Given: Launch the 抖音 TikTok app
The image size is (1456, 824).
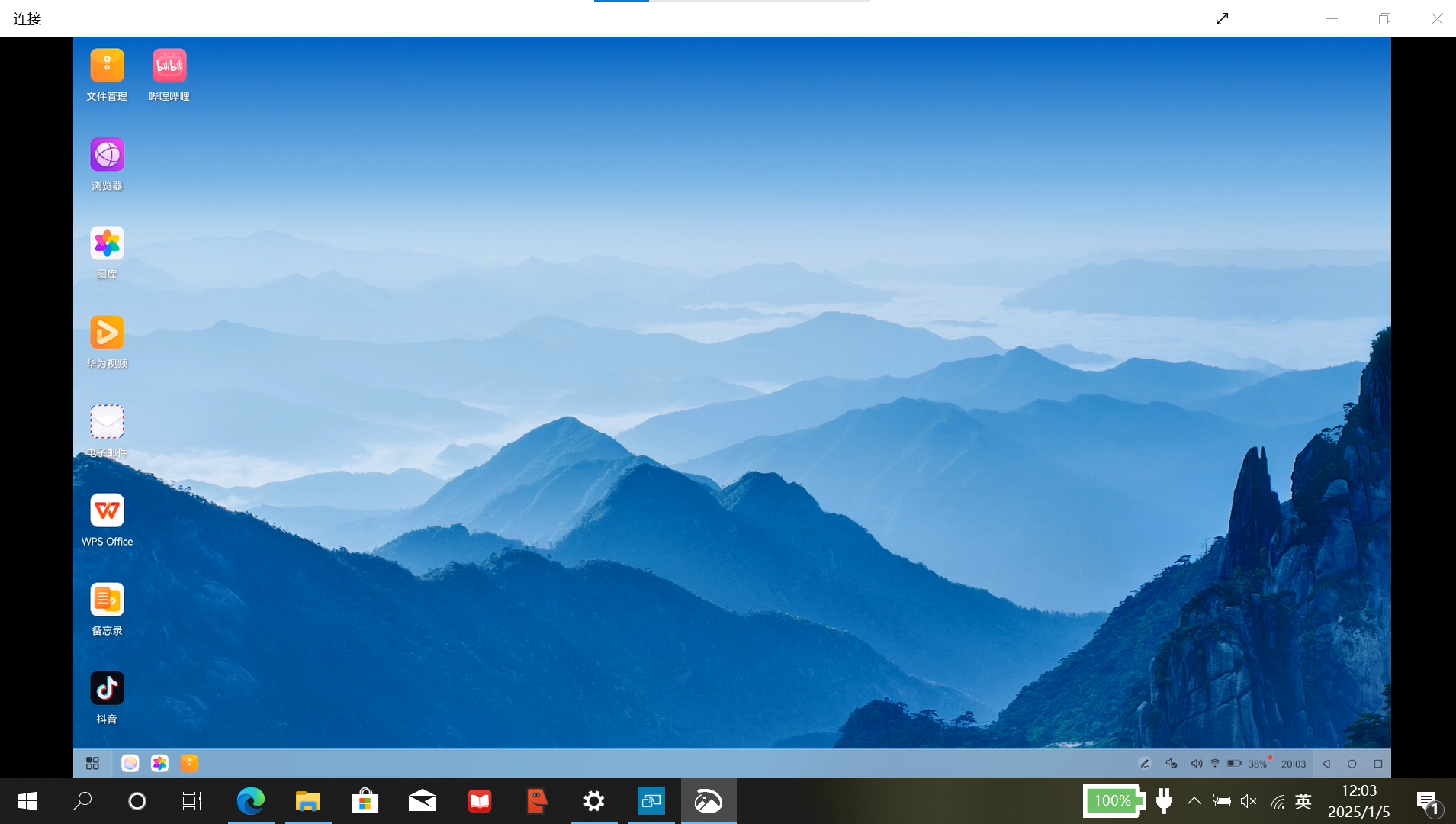Looking at the screenshot, I should [x=107, y=688].
